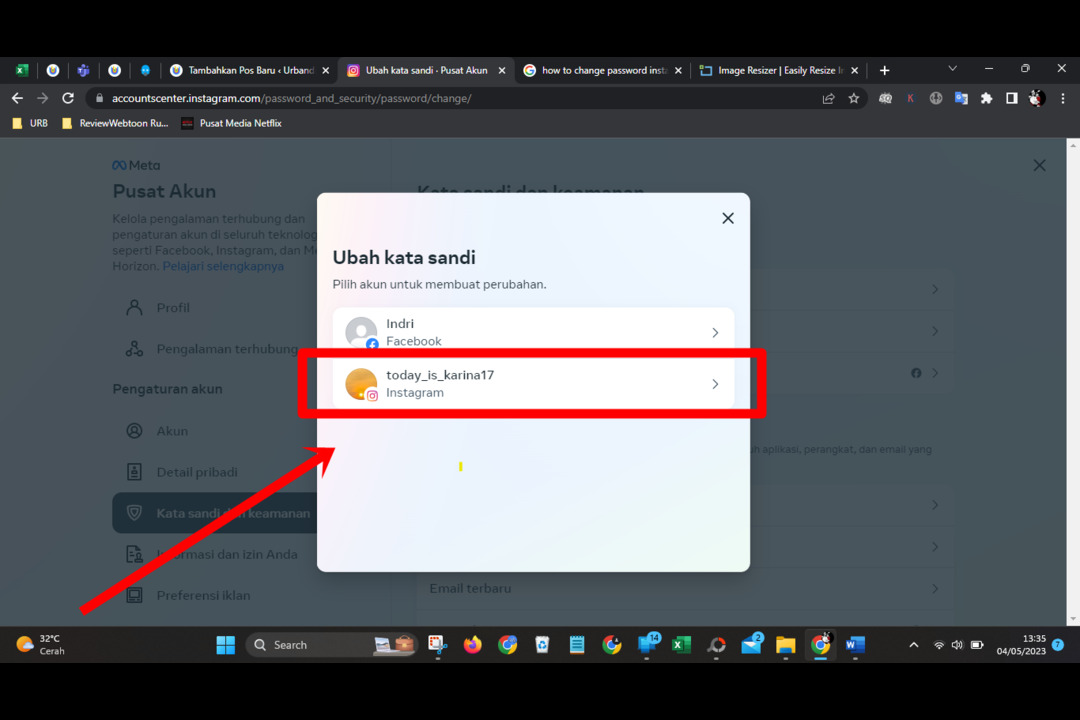
Task: Click the share page icon in address bar
Action: coord(829,99)
